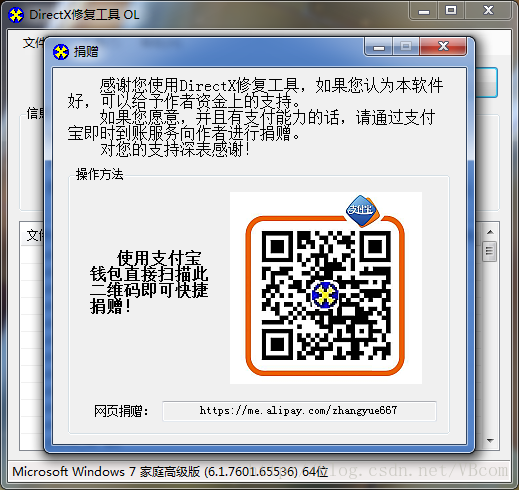Click the DirectX修复工具 main window title icon
The width and height of the screenshot is (519, 490).
pos(16,15)
